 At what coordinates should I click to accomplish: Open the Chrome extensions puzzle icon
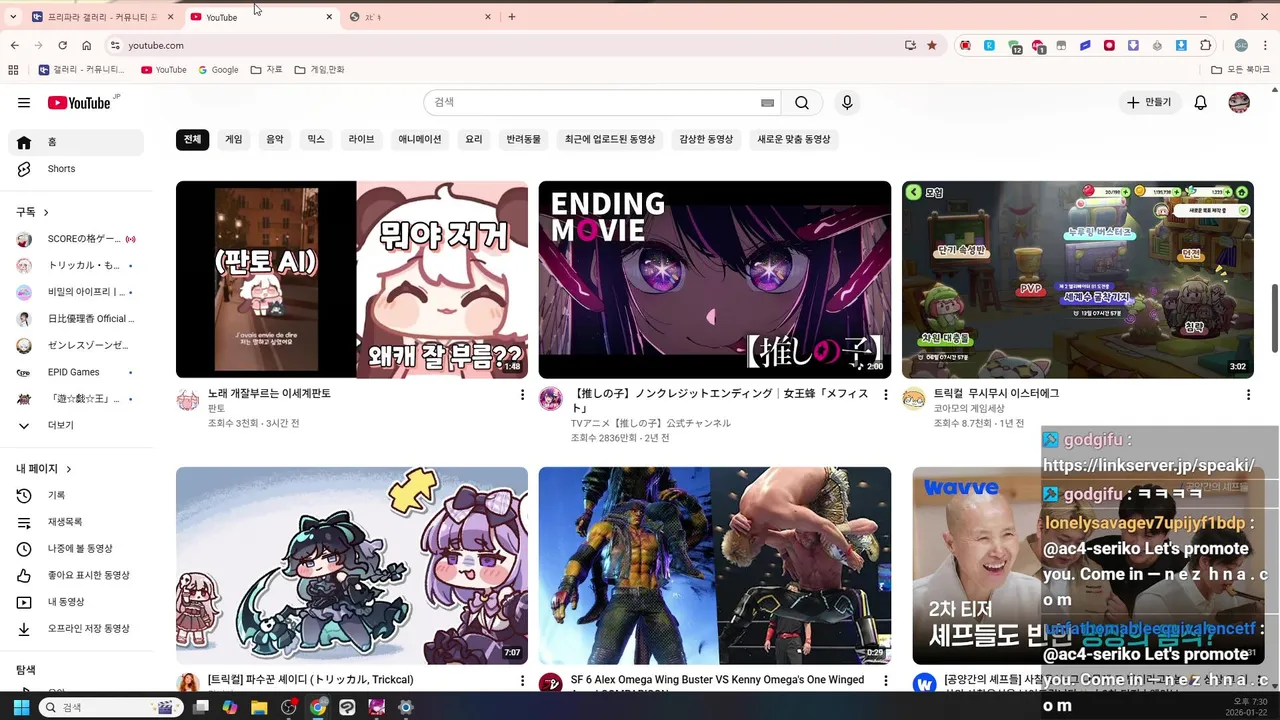click(1205, 45)
